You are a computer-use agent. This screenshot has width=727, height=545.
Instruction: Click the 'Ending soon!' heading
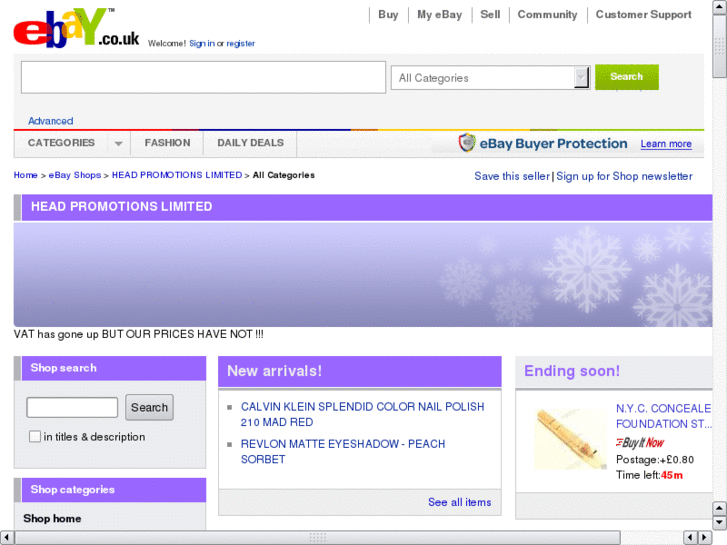tap(572, 371)
